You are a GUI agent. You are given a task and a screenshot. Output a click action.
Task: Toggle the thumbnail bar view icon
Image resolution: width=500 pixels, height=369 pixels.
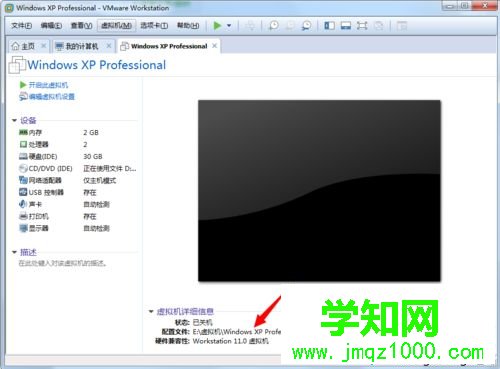pyautogui.click(x=346, y=26)
